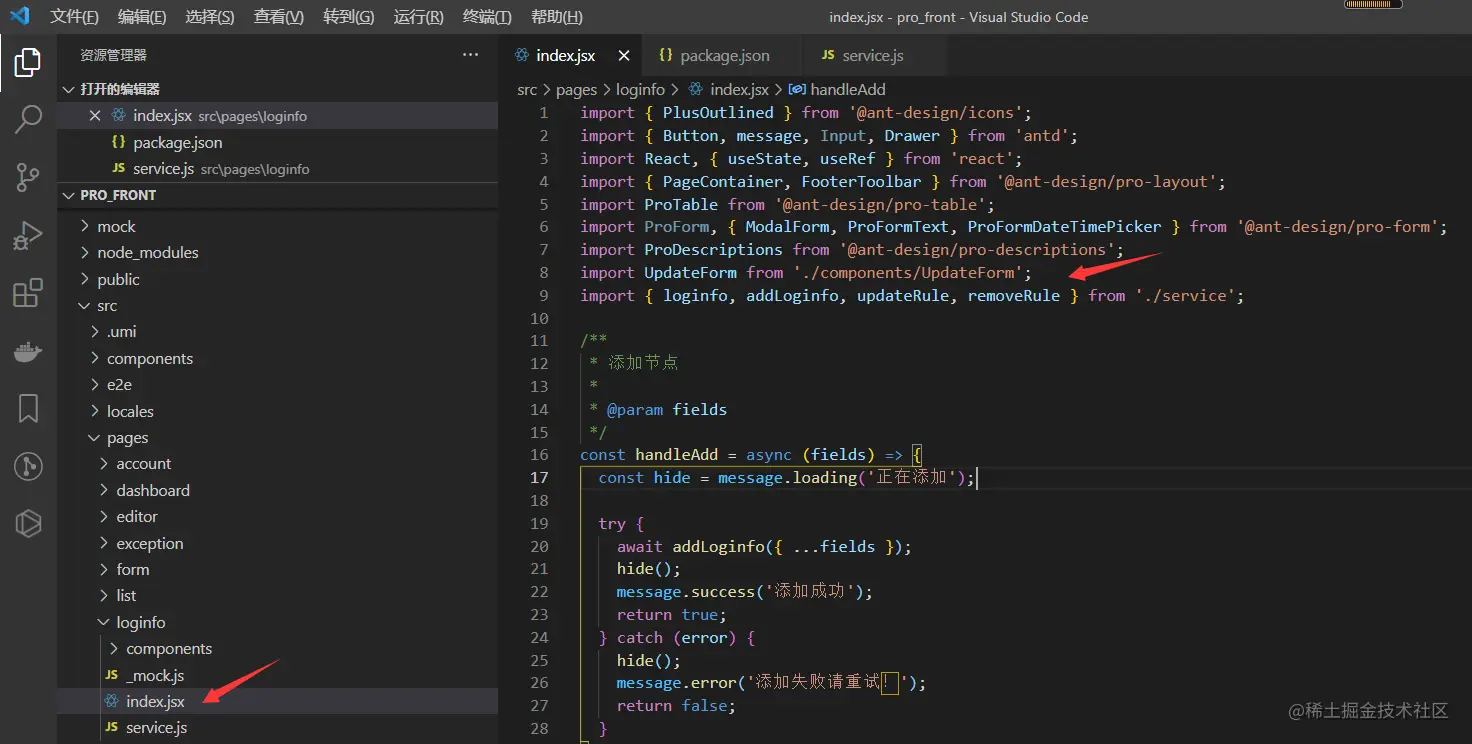Click 'PlusOutlined' in the line 1 import

[718, 112]
